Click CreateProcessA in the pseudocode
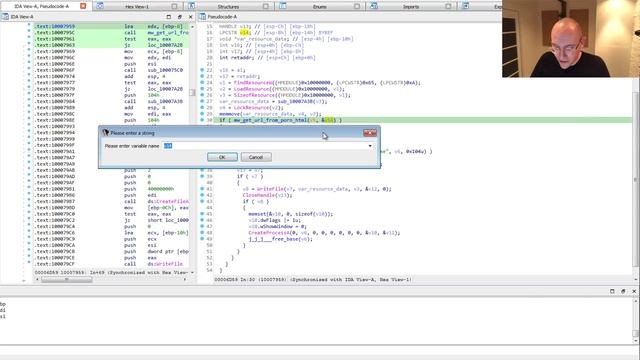 tap(269, 233)
